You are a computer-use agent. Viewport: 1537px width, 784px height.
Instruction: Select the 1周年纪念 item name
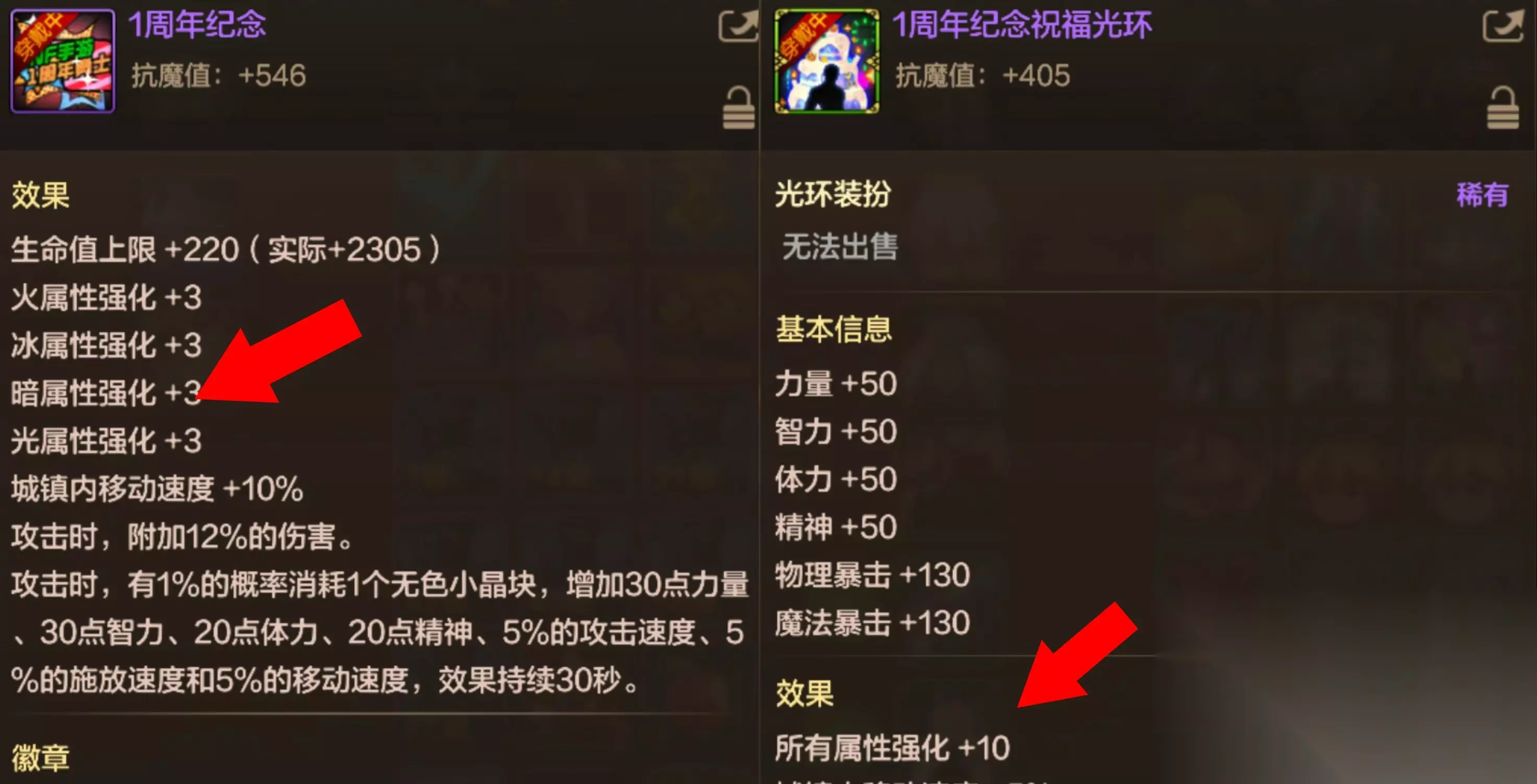click(x=197, y=24)
